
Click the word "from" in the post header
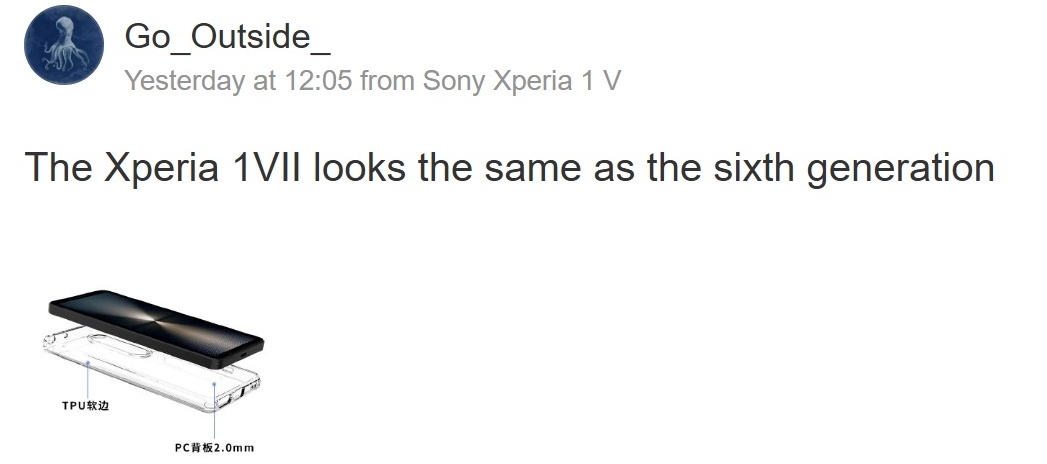pyautogui.click(x=389, y=81)
